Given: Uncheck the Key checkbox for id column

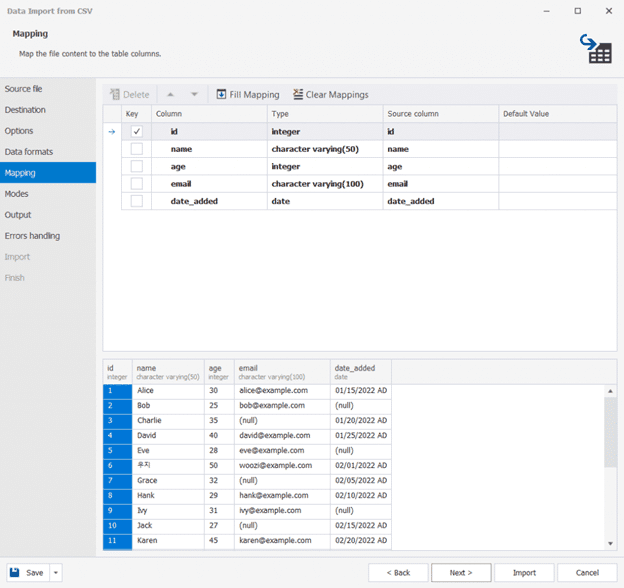Looking at the screenshot, I should pos(137,132).
